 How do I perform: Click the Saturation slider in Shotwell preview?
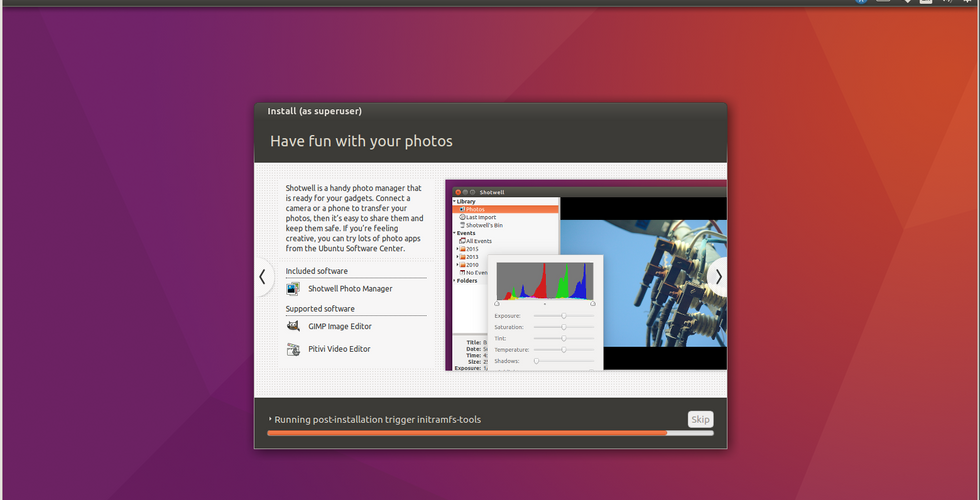point(563,327)
